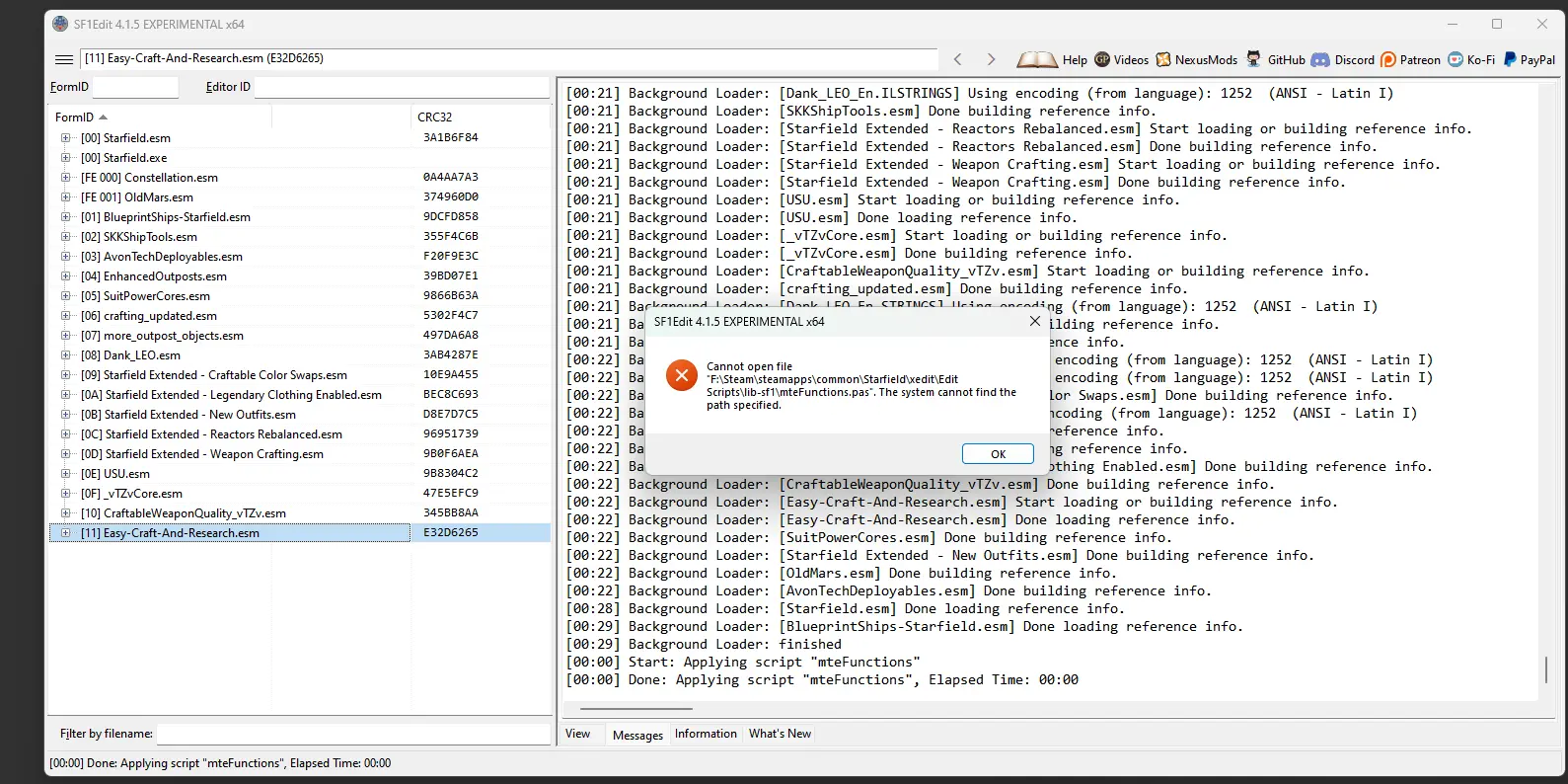Select [08] Dank_LEO.esm row
The image size is (1568, 784).
click(300, 355)
